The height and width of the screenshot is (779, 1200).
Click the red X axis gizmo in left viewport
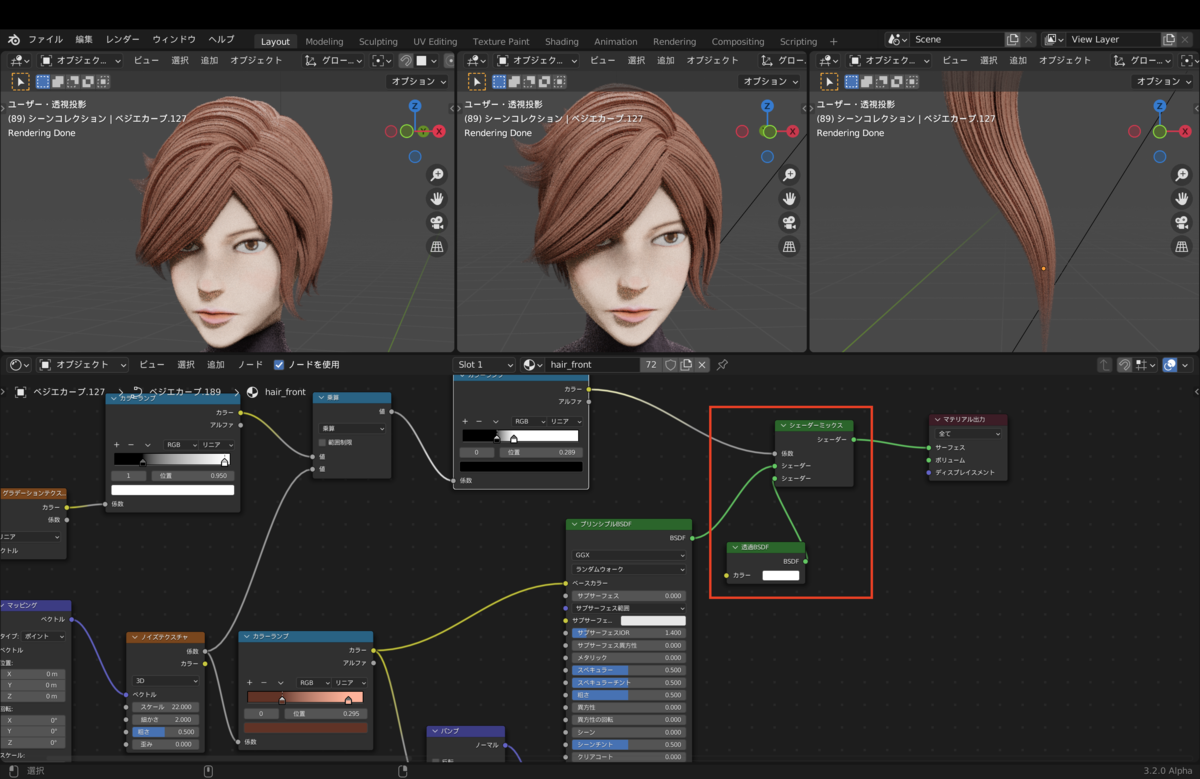tap(439, 131)
